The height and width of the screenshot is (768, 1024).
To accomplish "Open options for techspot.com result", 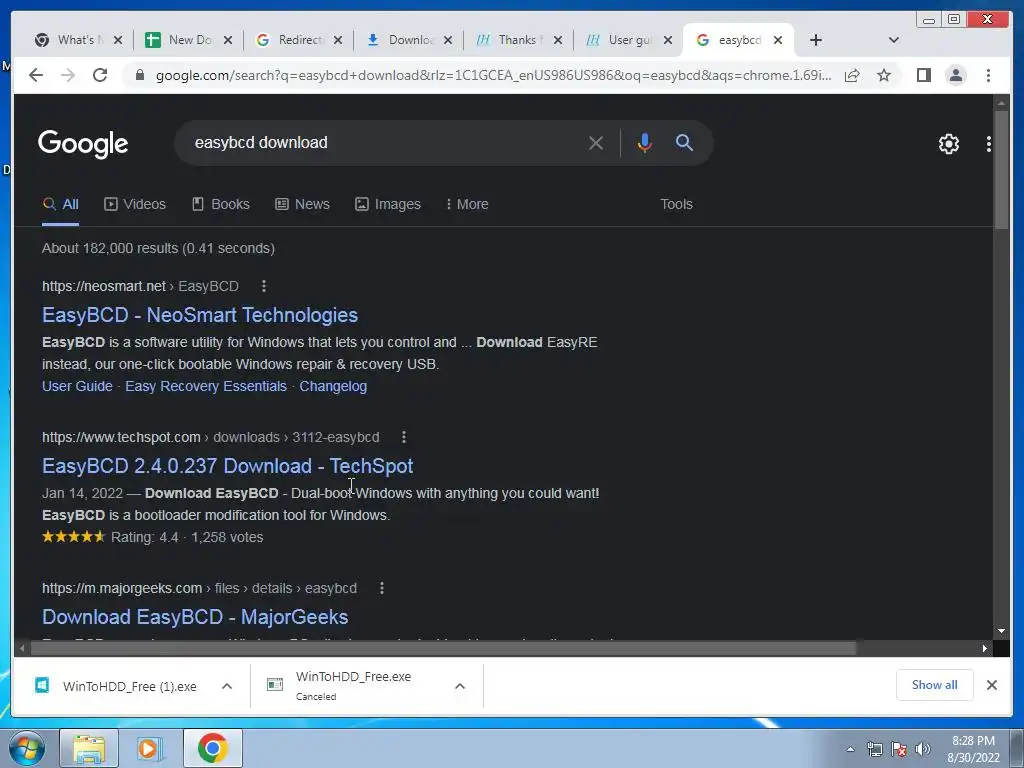I will tap(404, 437).
